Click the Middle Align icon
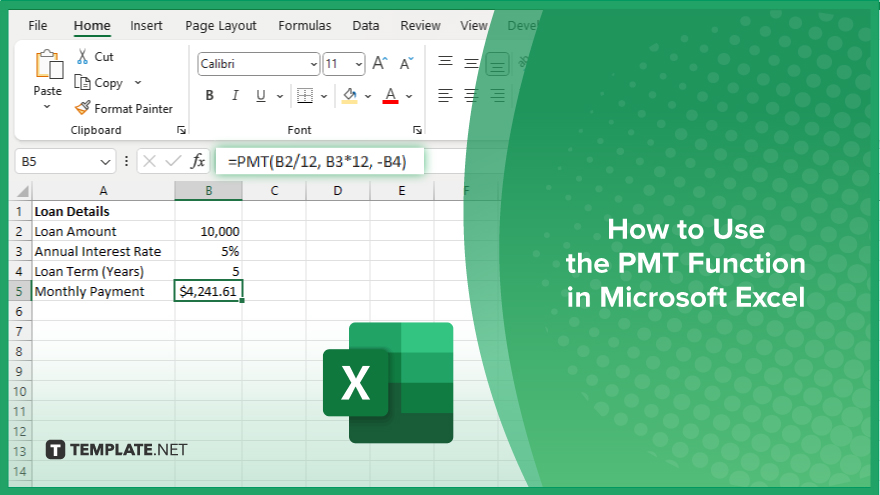The height and width of the screenshot is (495, 880). click(471, 63)
